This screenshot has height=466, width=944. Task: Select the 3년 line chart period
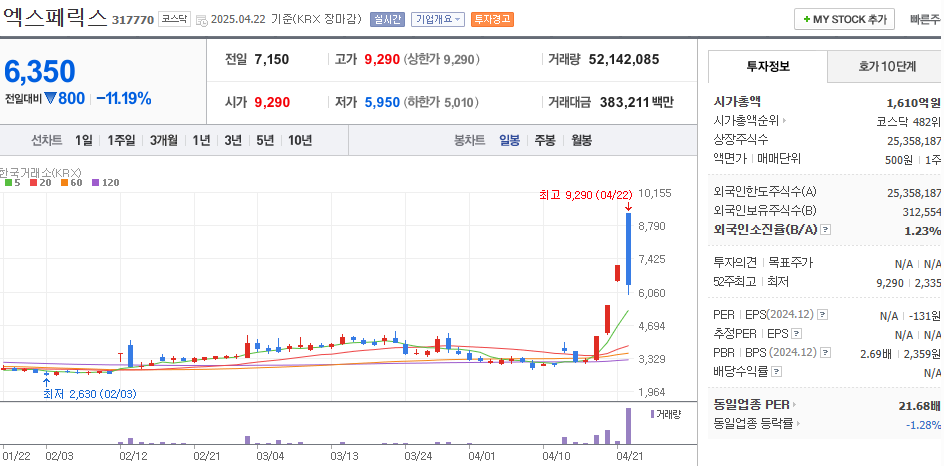(233, 141)
